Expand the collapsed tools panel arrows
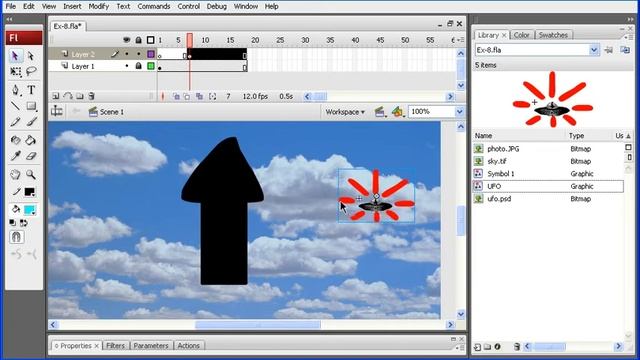Image resolution: width=640 pixels, height=360 pixels. 9,19
